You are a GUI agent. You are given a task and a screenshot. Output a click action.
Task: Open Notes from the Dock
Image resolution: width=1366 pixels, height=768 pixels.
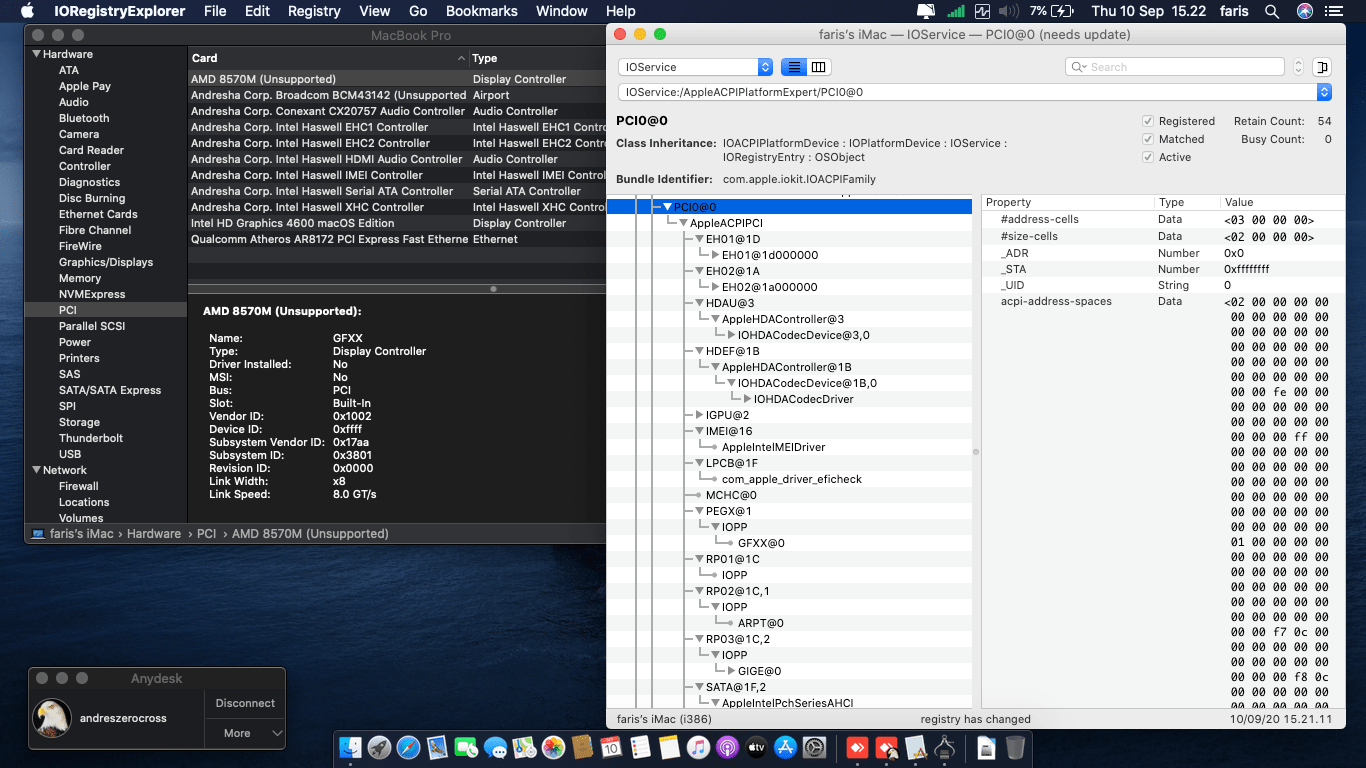click(x=669, y=747)
